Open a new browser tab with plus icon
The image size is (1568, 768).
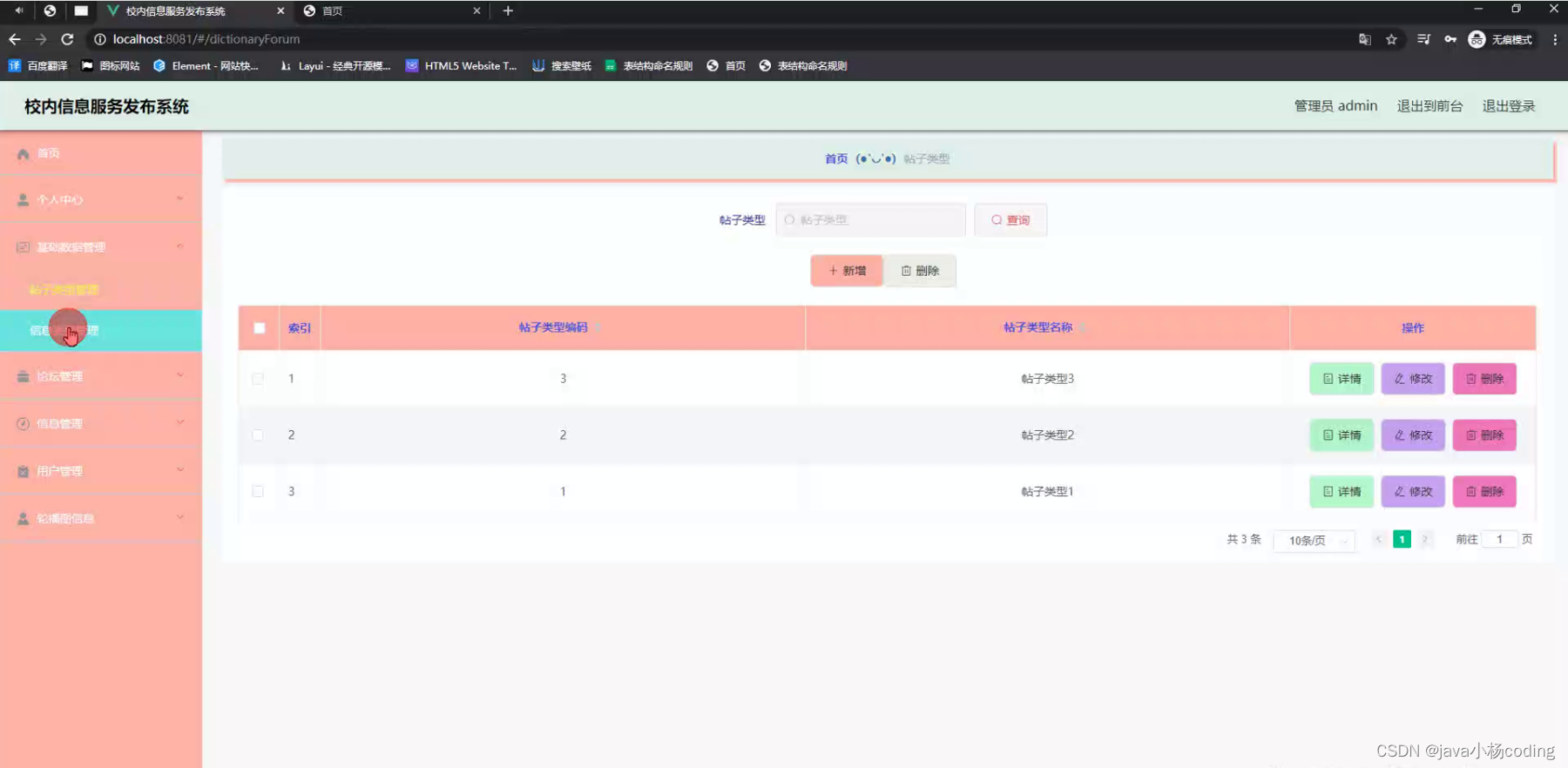[508, 10]
